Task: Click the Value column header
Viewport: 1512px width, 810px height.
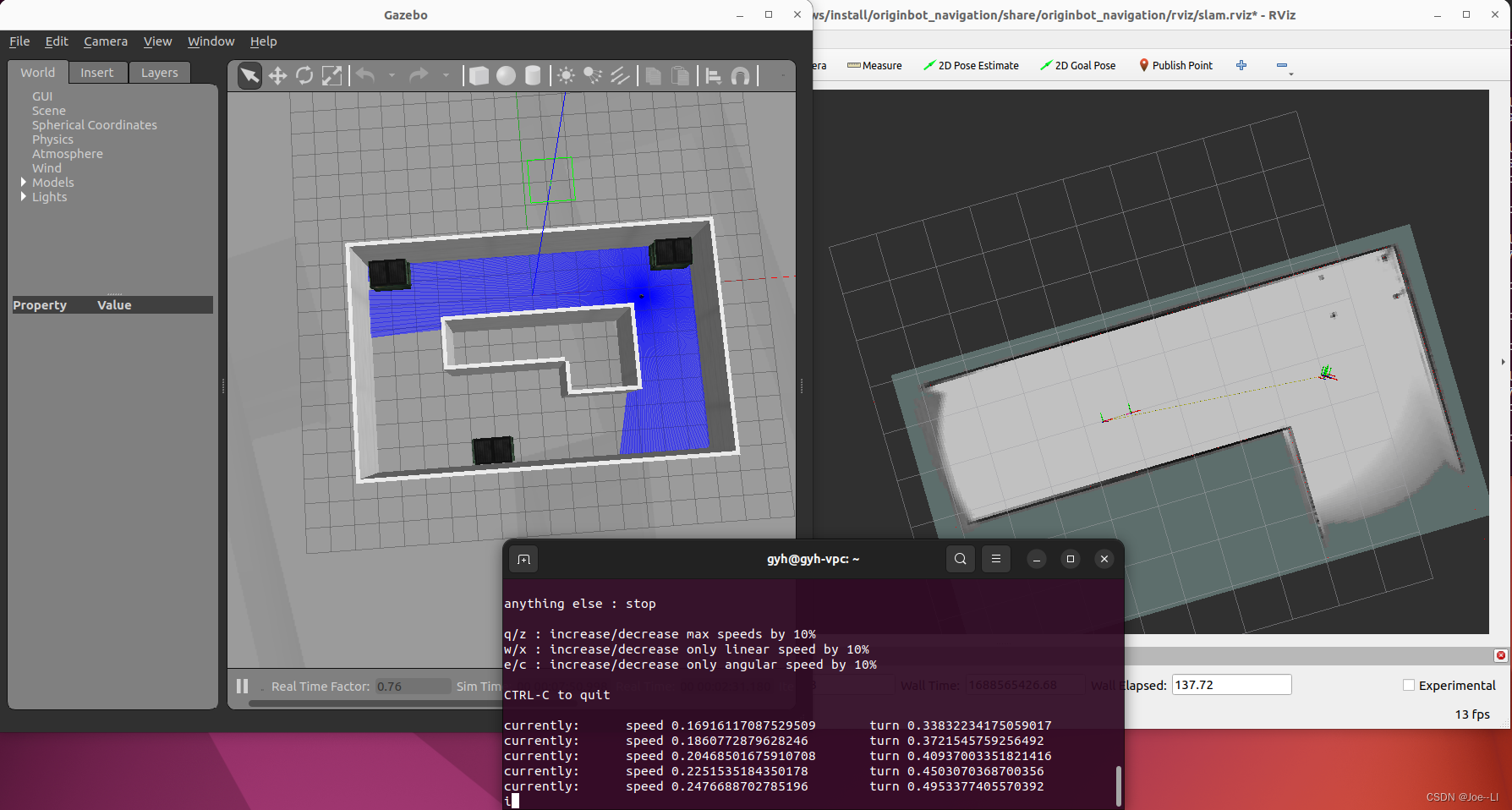Action: tap(114, 305)
